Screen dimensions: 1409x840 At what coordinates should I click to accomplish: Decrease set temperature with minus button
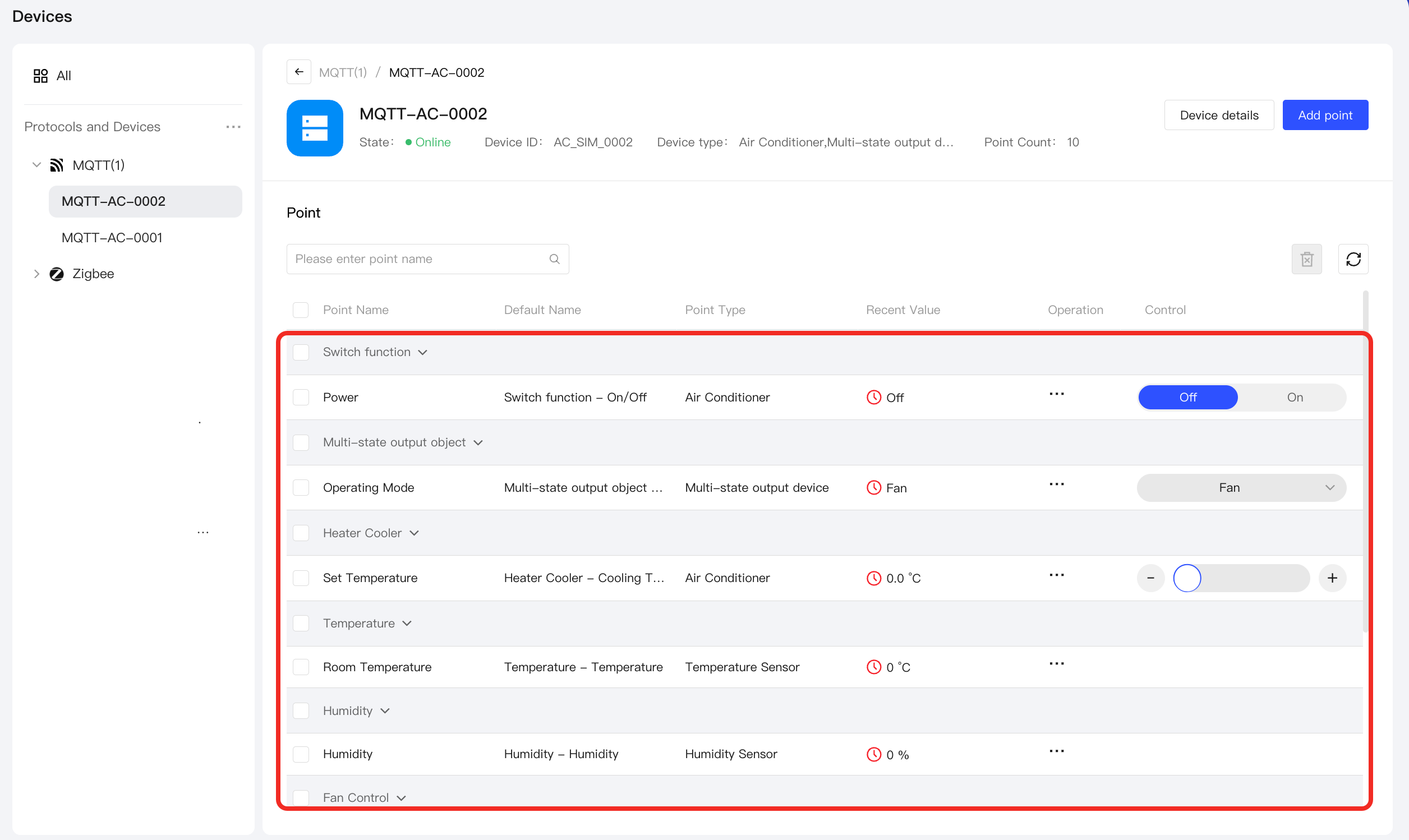(x=1151, y=578)
